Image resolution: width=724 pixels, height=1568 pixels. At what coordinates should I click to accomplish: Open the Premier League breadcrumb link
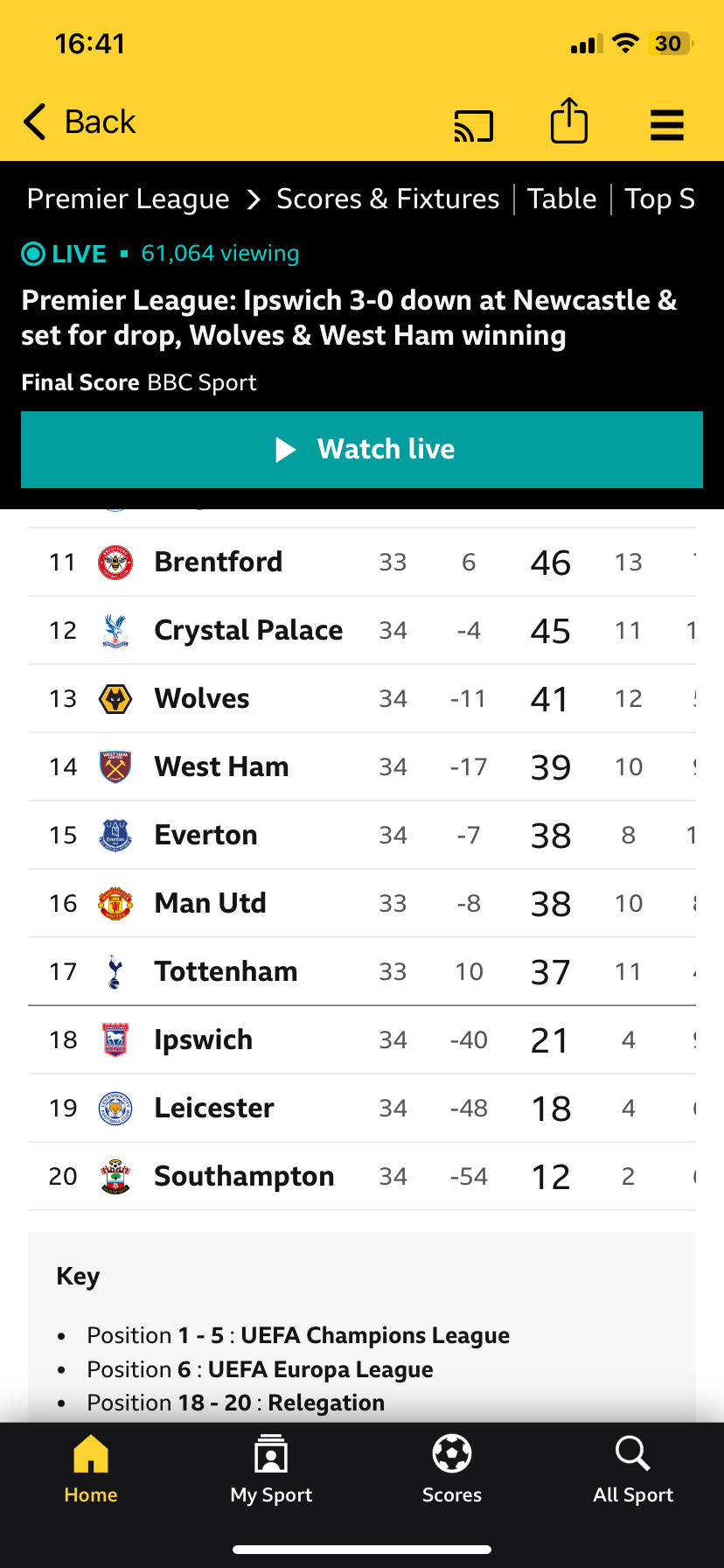(129, 199)
